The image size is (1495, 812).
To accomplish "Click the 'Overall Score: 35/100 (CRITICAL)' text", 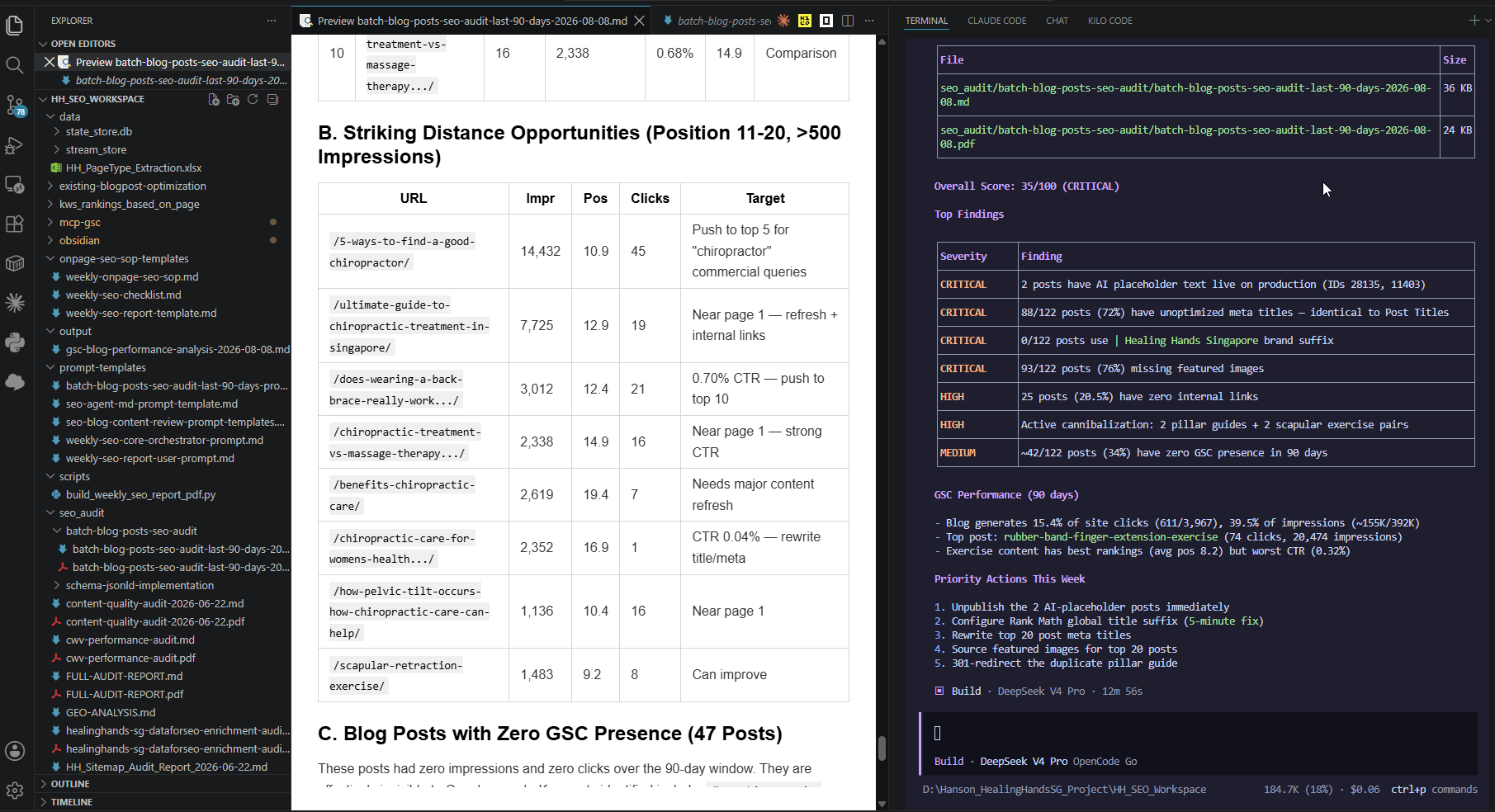I will 1026,186.
